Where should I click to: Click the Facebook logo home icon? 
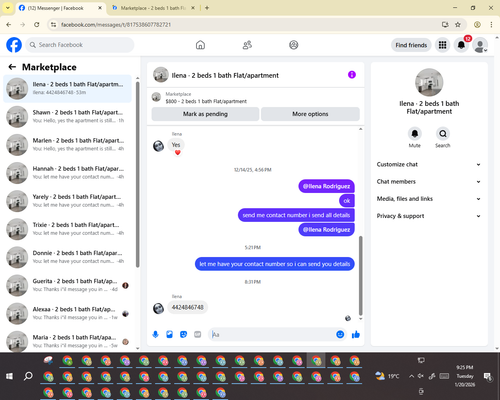tap(14, 45)
